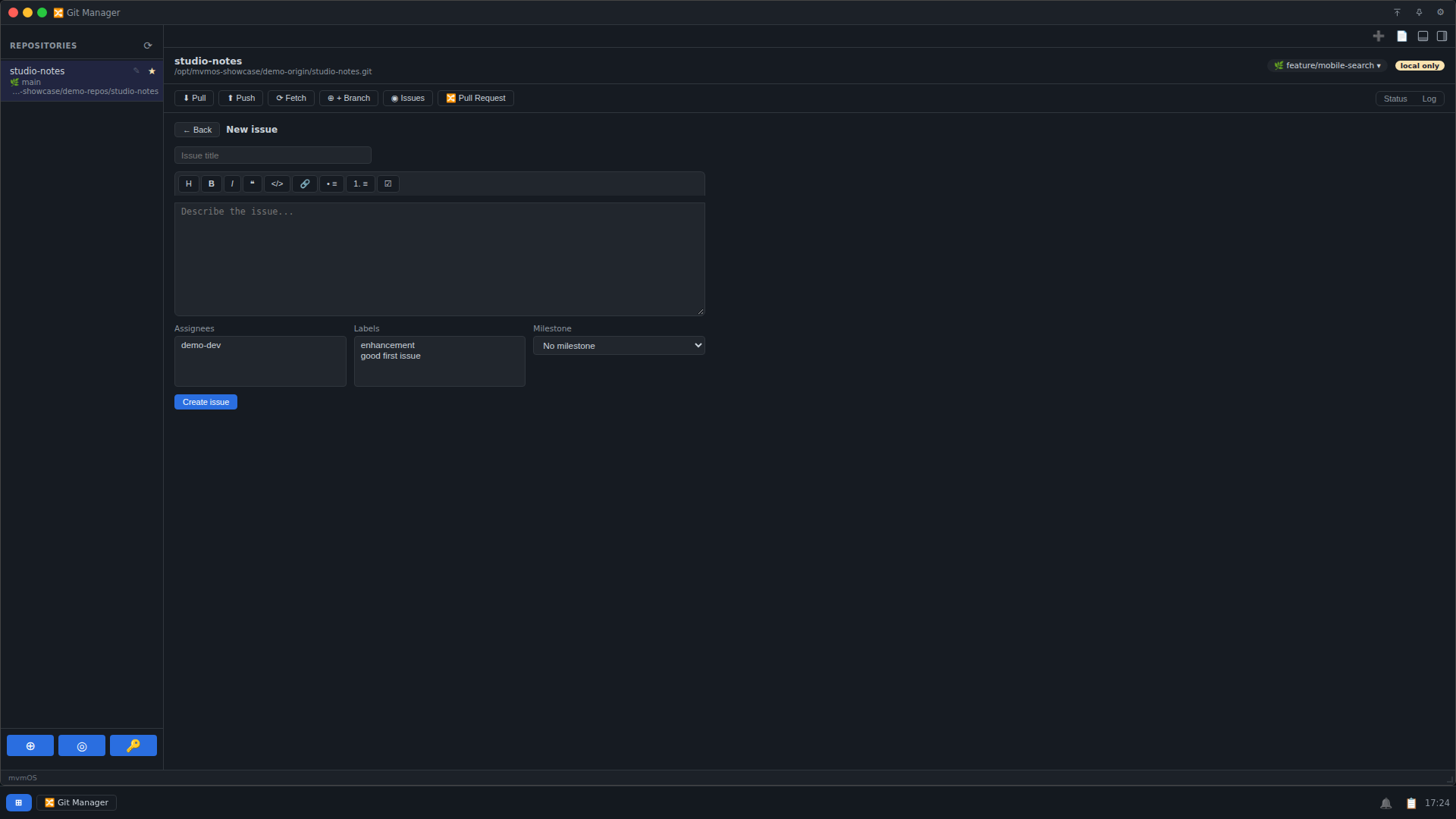Viewport: 1456px width, 819px height.
Task: Select the studio-notes repository entry
Action: [82, 80]
